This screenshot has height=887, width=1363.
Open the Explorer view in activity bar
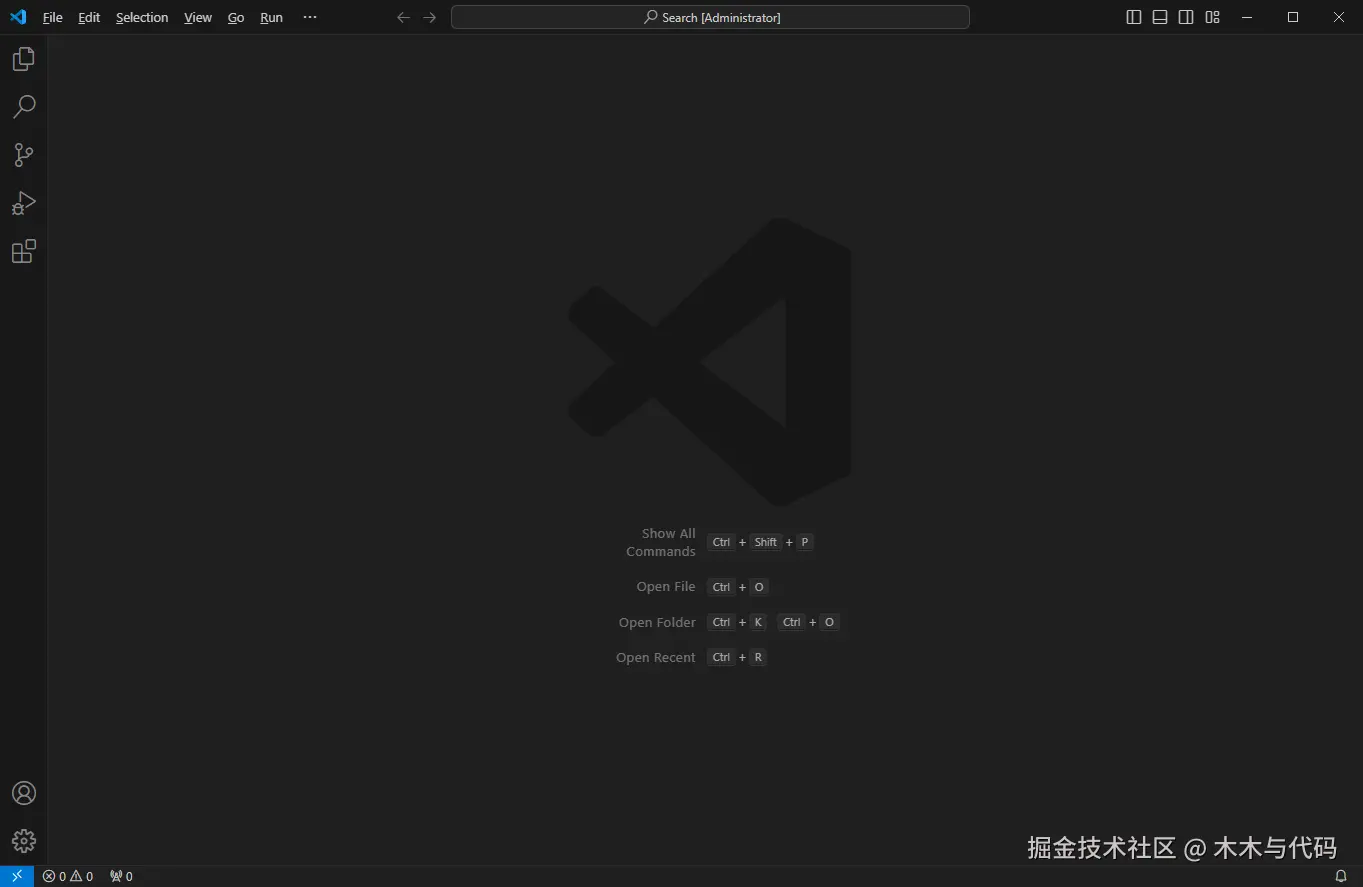click(x=23, y=59)
